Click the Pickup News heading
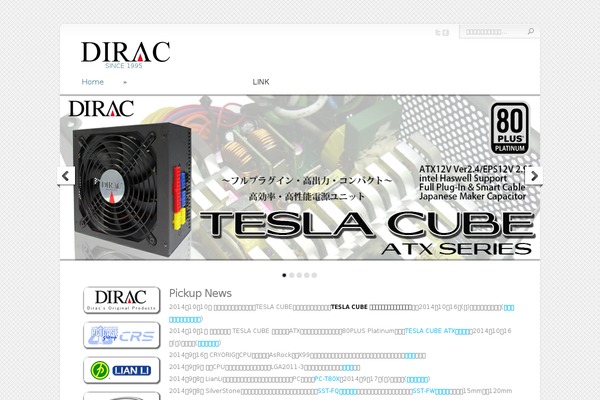This screenshot has width=600, height=400. click(201, 293)
